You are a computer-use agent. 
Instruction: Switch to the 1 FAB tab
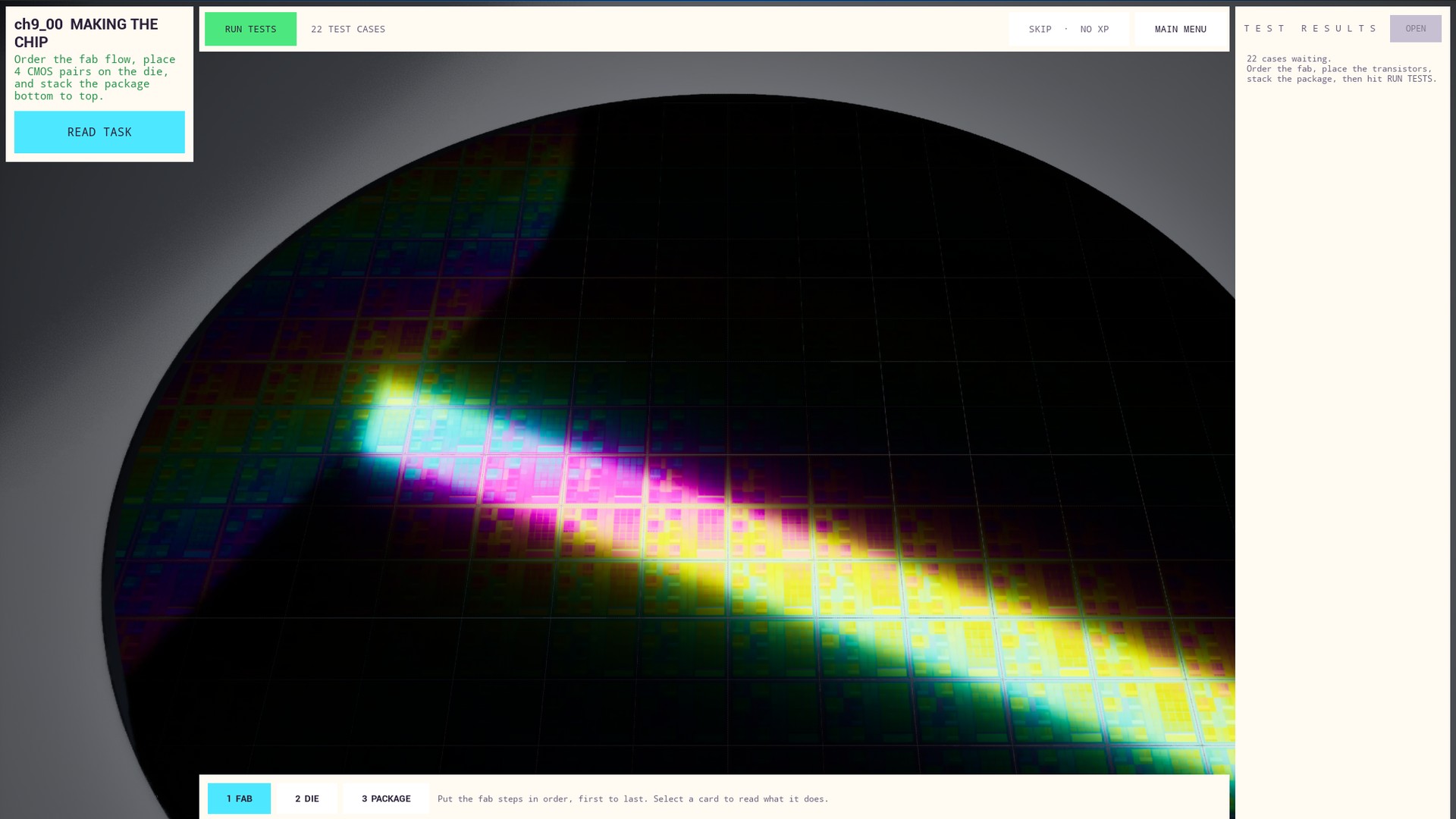coord(239,799)
